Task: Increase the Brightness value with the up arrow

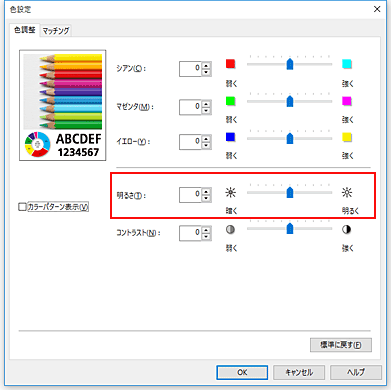Action: [206, 192]
